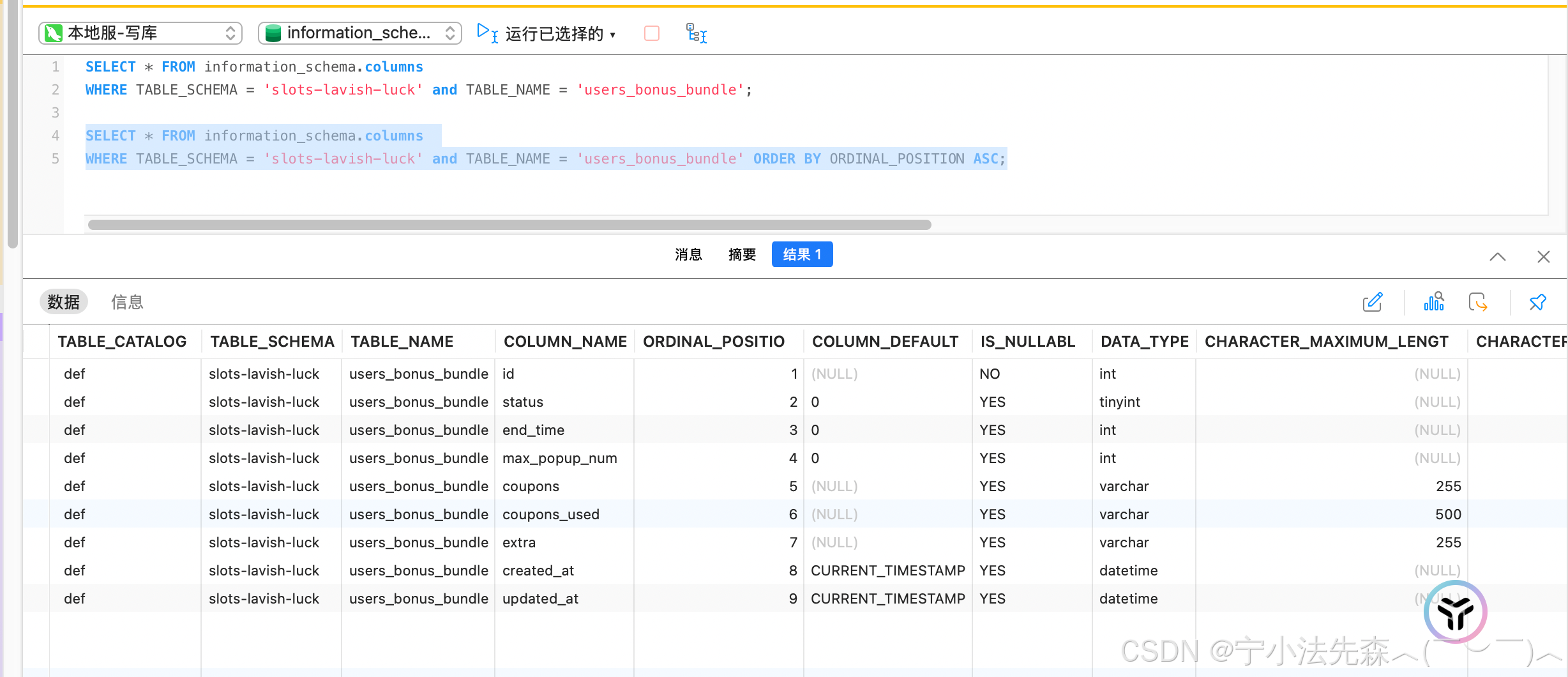Show the 信息 view
This screenshot has width=1568, height=677.
coord(127,302)
